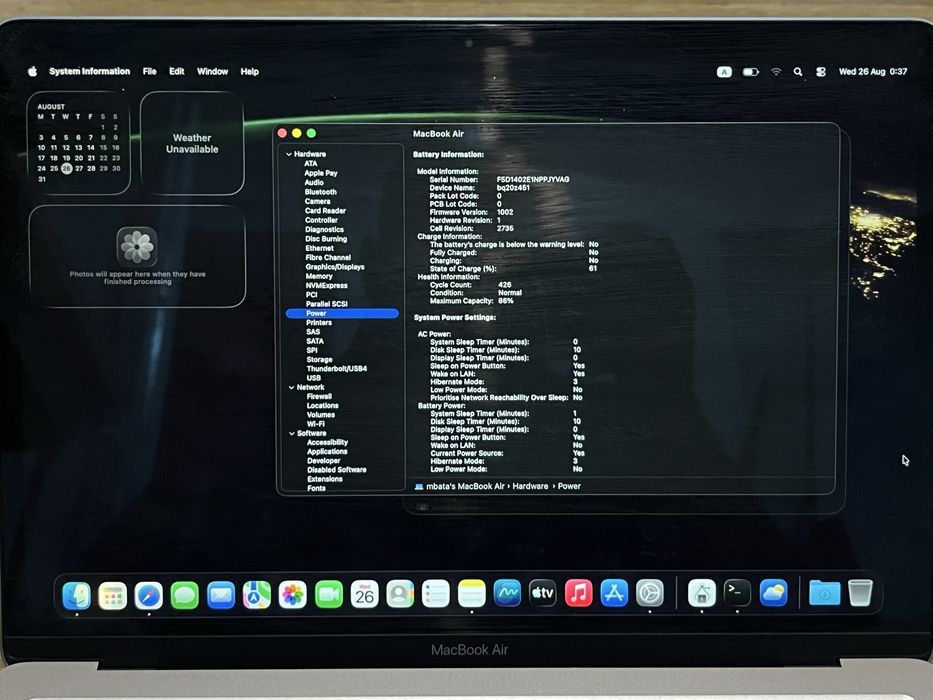The image size is (933, 700).
Task: Select Wi-Fi under Network
Action: tap(316, 424)
